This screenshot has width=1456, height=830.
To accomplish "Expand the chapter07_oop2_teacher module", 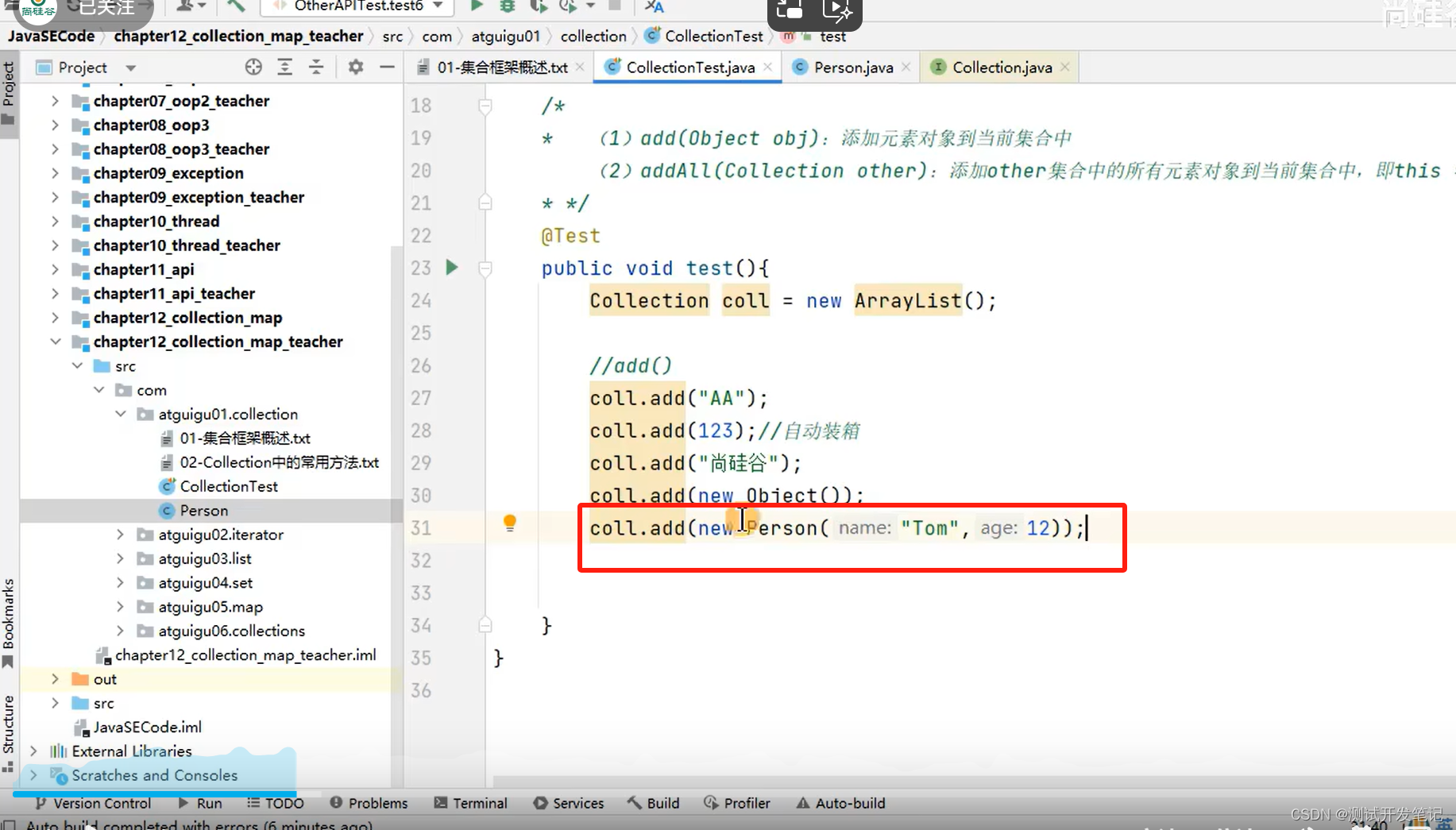I will (x=55, y=101).
